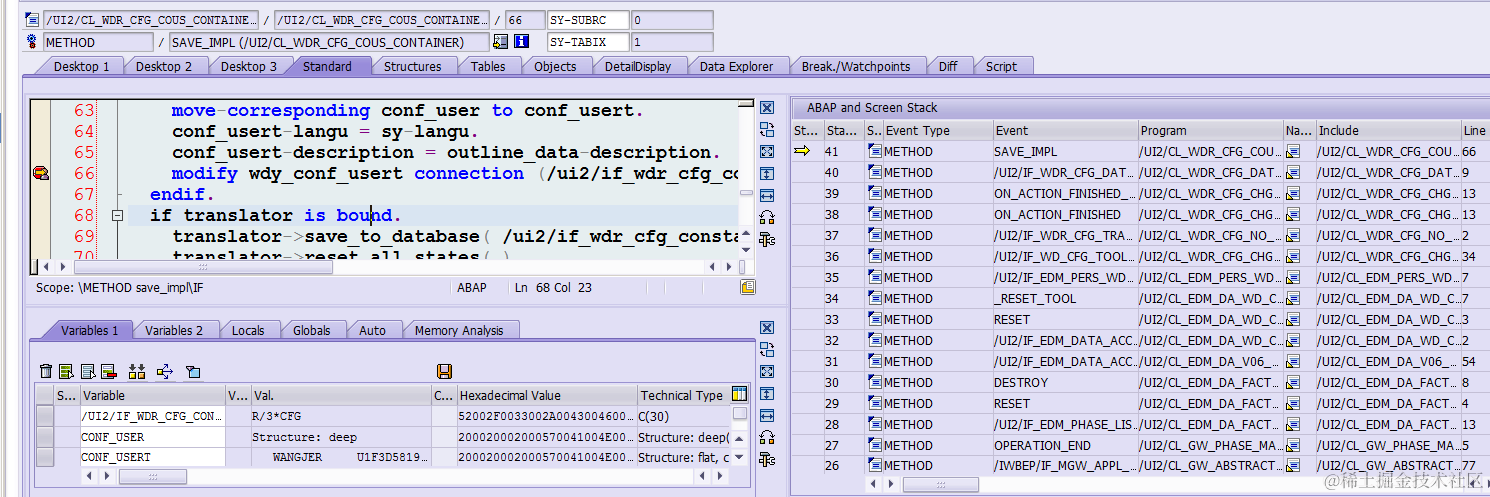Maximize the source code tool to full screen
Screen dimensions: 1490x497
(x=767, y=151)
